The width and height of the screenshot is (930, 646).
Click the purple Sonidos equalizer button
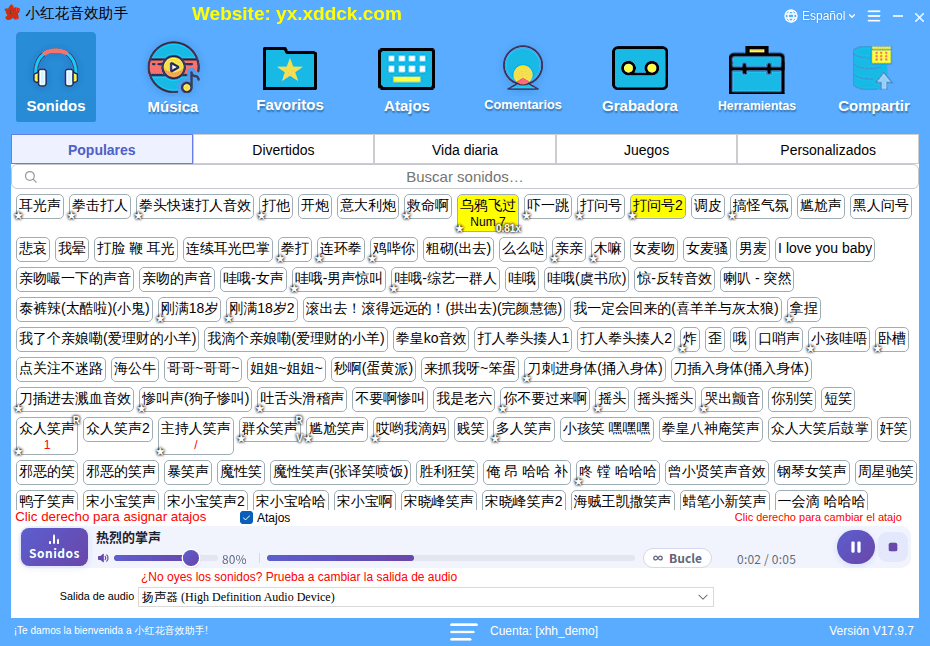click(x=55, y=547)
